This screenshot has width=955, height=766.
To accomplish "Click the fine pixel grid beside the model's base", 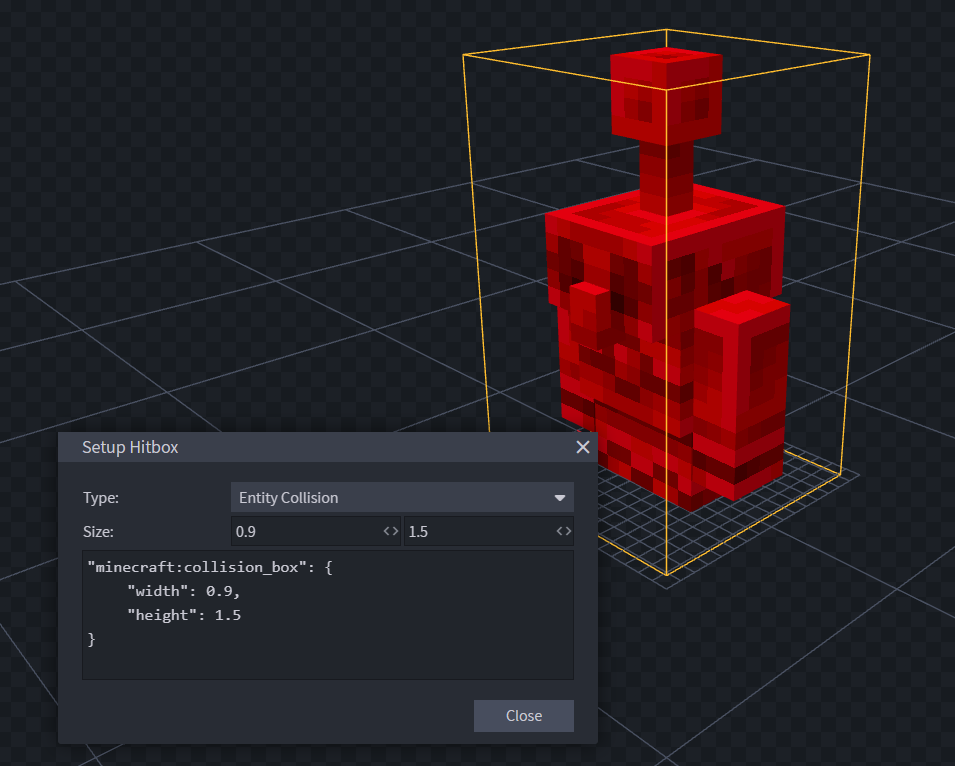I will coord(810,470).
